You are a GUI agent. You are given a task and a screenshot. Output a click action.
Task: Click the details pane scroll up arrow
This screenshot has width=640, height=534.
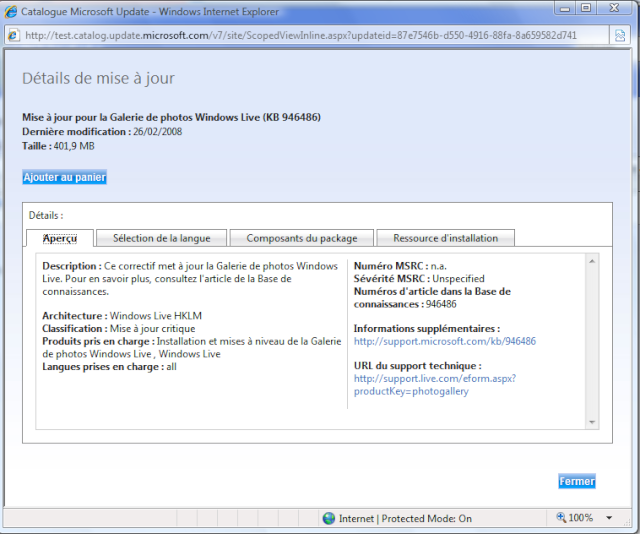[x=592, y=261]
